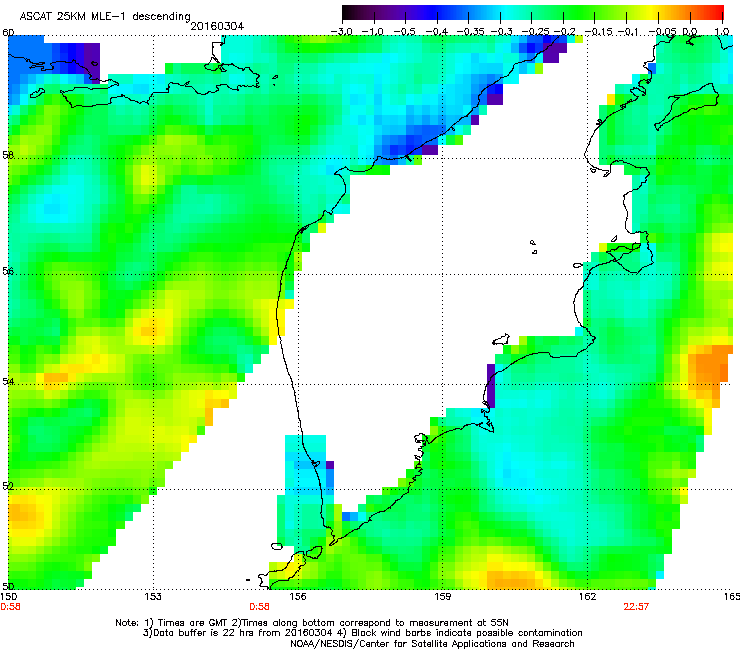740x650 pixels.
Task: Select the date '20160304' under the title
Action: point(217,26)
